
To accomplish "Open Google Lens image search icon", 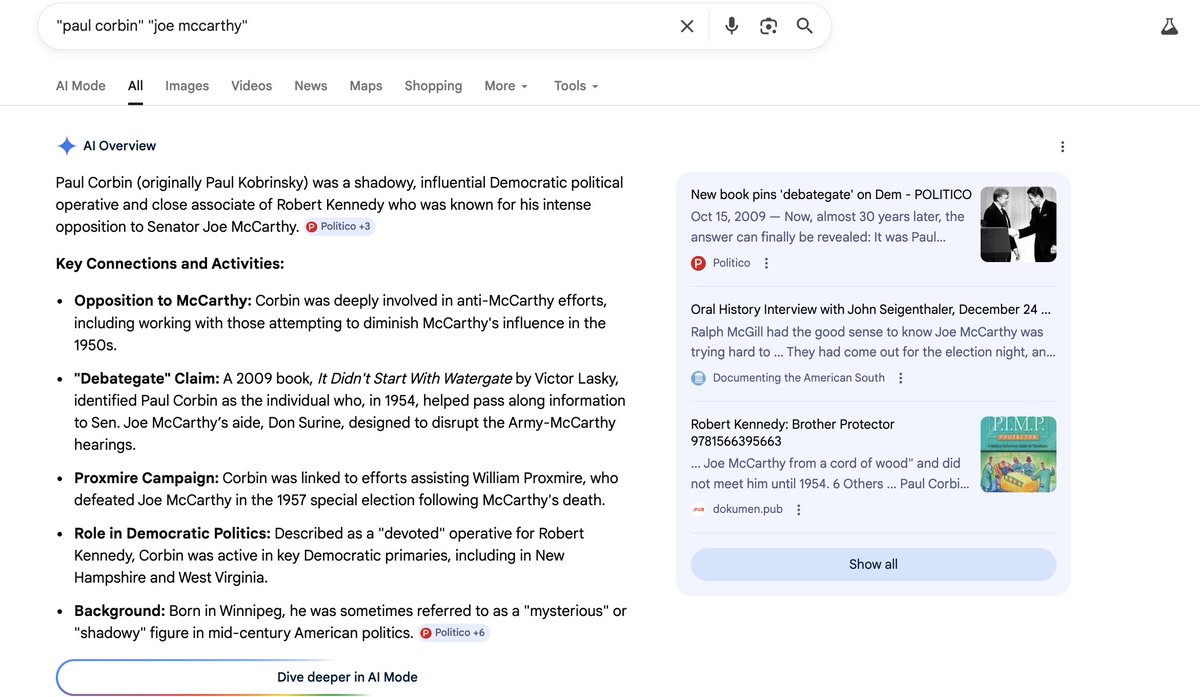I will 768,26.
